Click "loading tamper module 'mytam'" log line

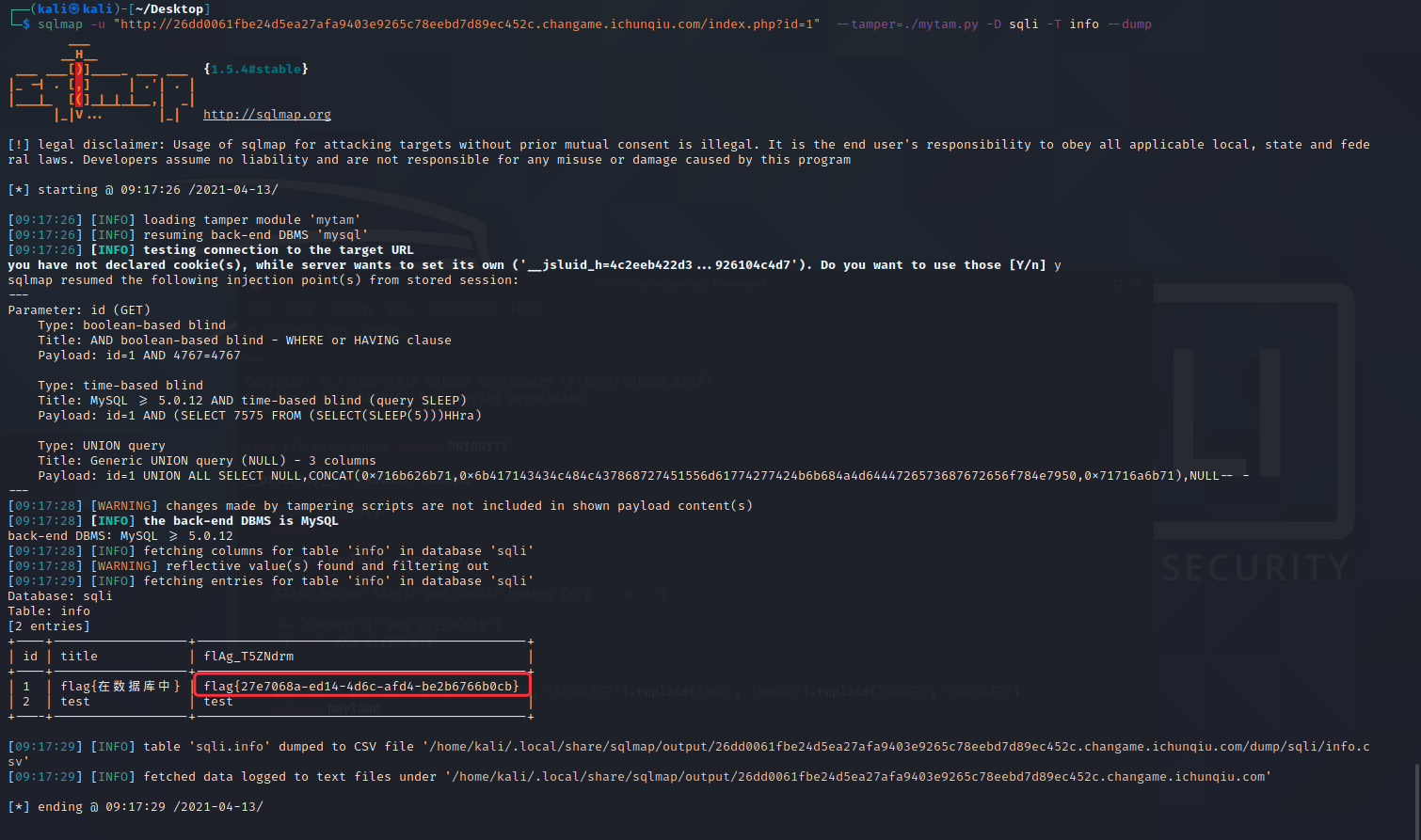(x=184, y=220)
